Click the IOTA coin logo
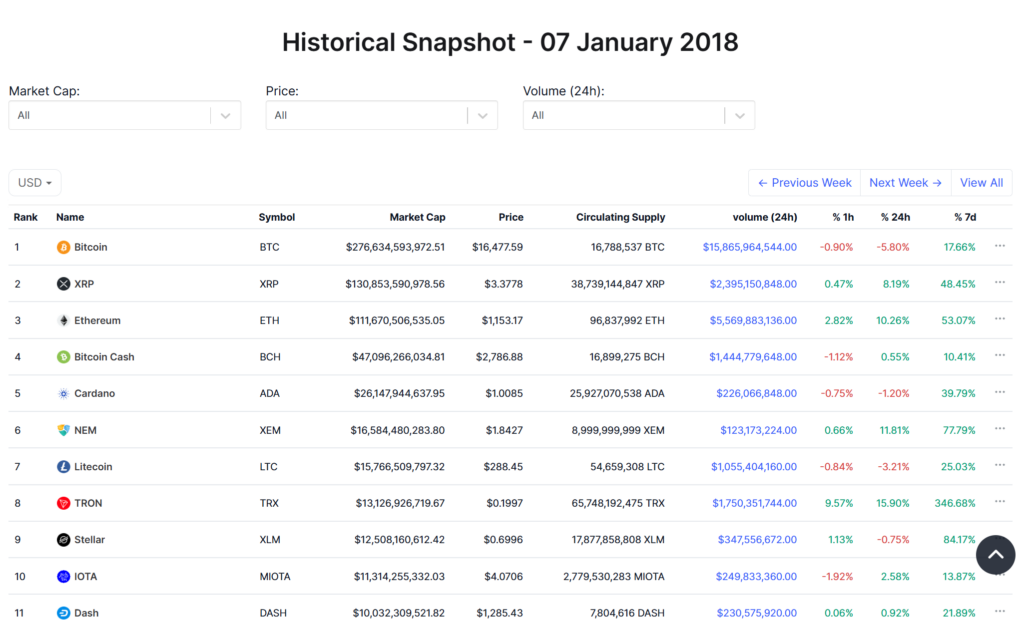1024x628 pixels. pyautogui.click(x=63, y=576)
